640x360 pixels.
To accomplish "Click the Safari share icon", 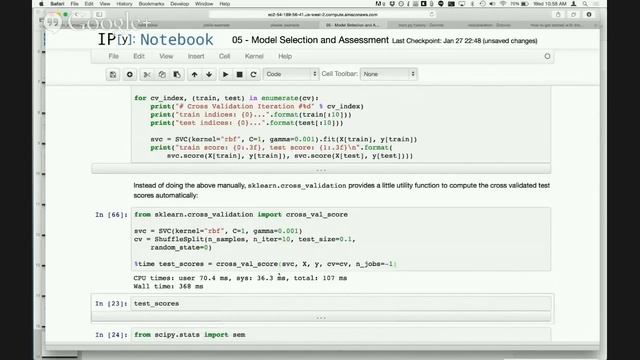I will pos(558,15).
